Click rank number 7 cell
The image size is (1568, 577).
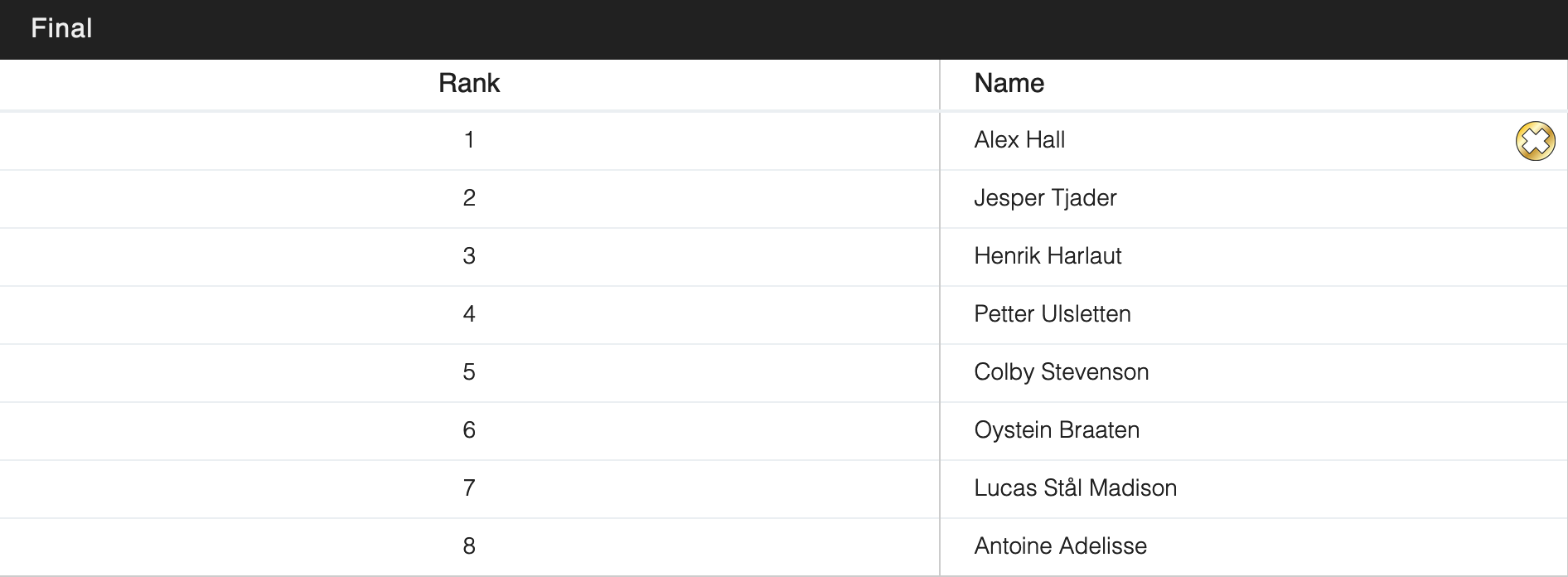469,488
